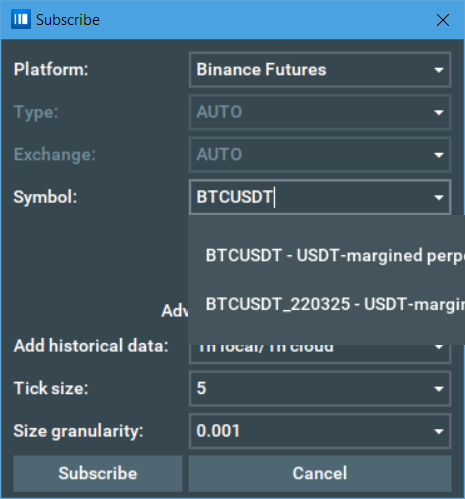
Task: Click the Platform label
Action: (51, 70)
